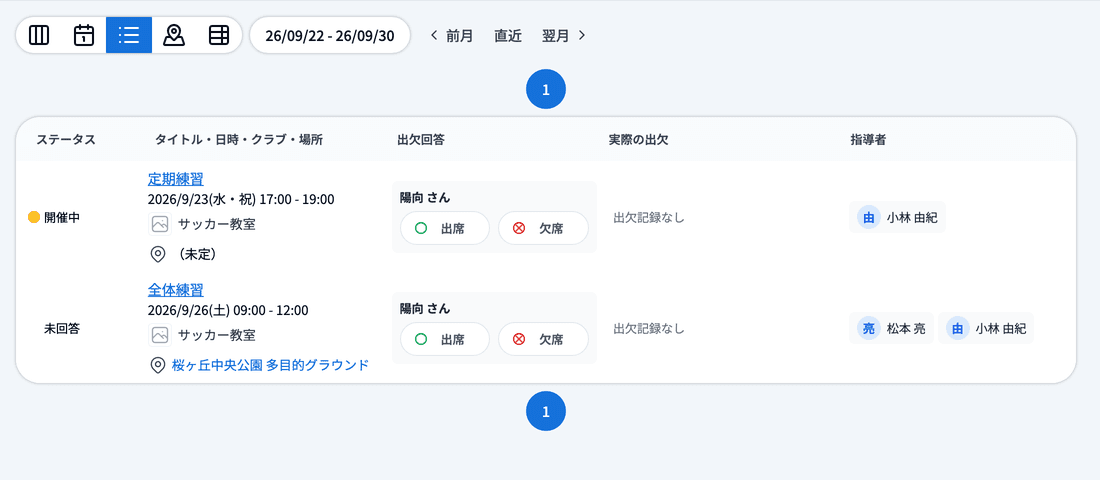Go to previous month 前月
Image resolution: width=1100 pixels, height=480 pixels.
coord(460,36)
